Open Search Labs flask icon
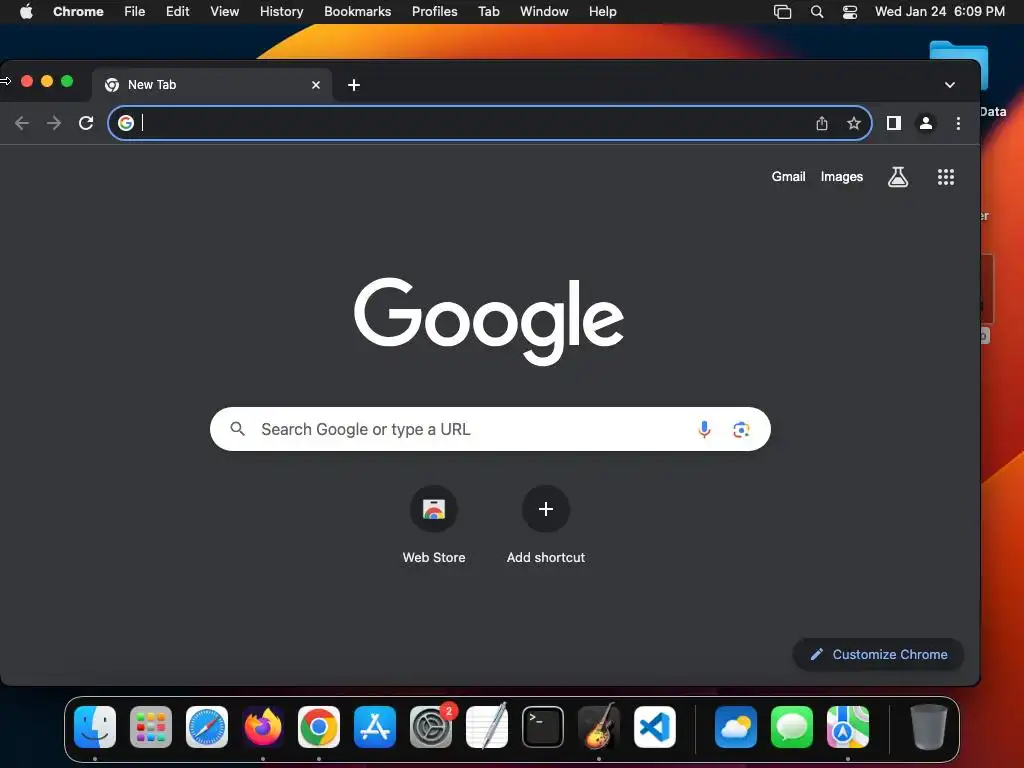This screenshot has width=1024, height=768. 897,176
